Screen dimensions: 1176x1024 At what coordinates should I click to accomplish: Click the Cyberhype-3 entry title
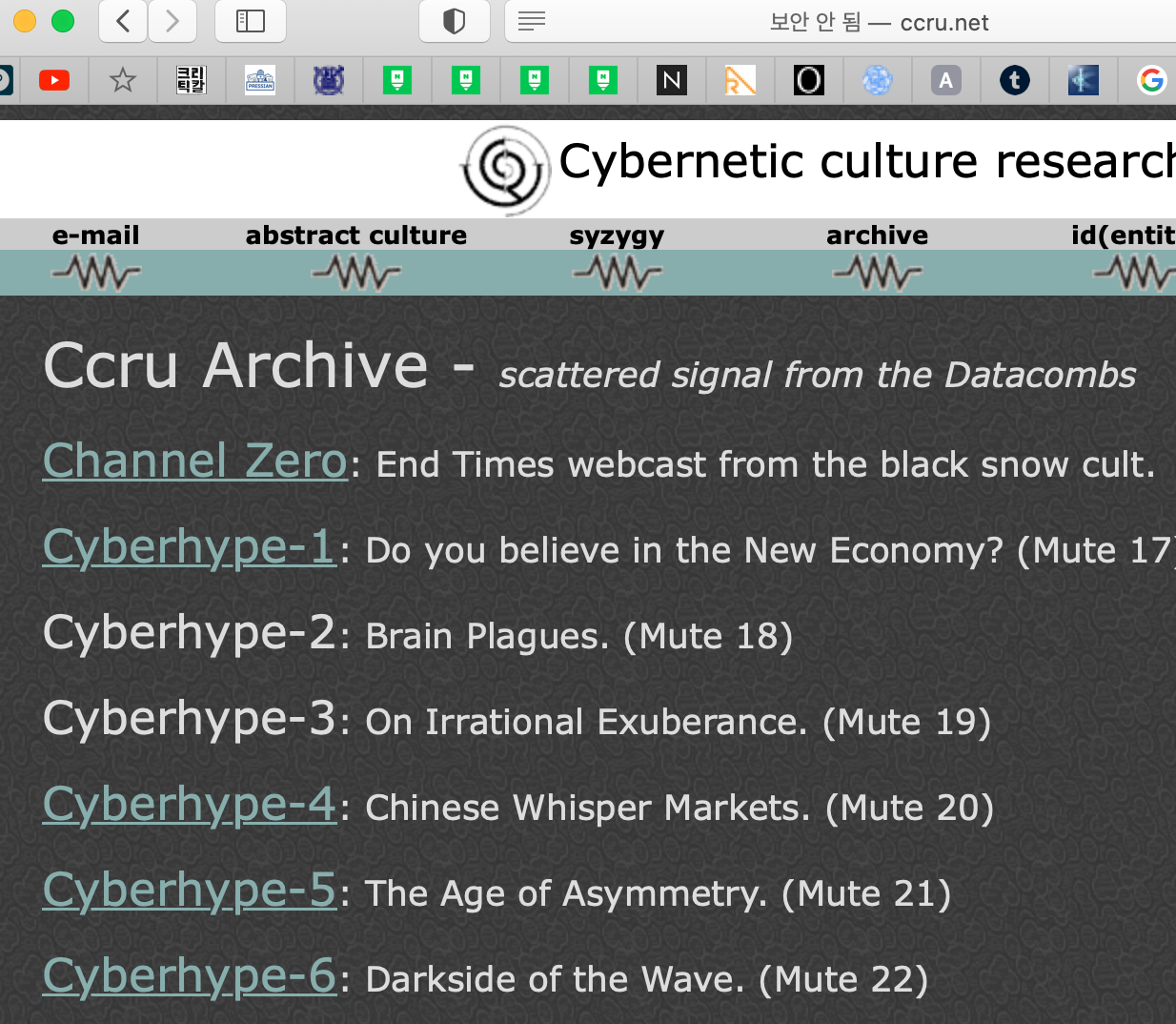point(190,718)
